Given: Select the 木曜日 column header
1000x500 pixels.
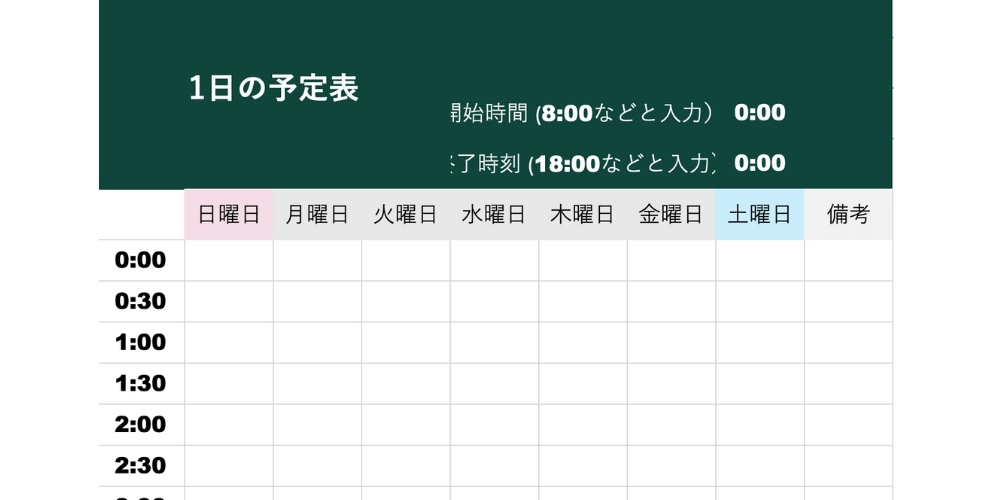Looking at the screenshot, I should [x=582, y=214].
